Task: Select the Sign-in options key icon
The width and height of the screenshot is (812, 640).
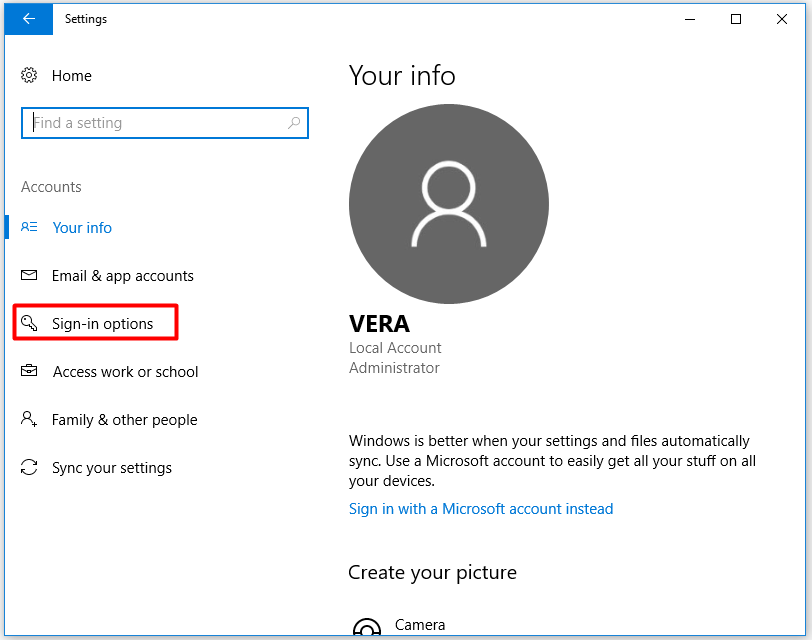Action: pos(31,322)
